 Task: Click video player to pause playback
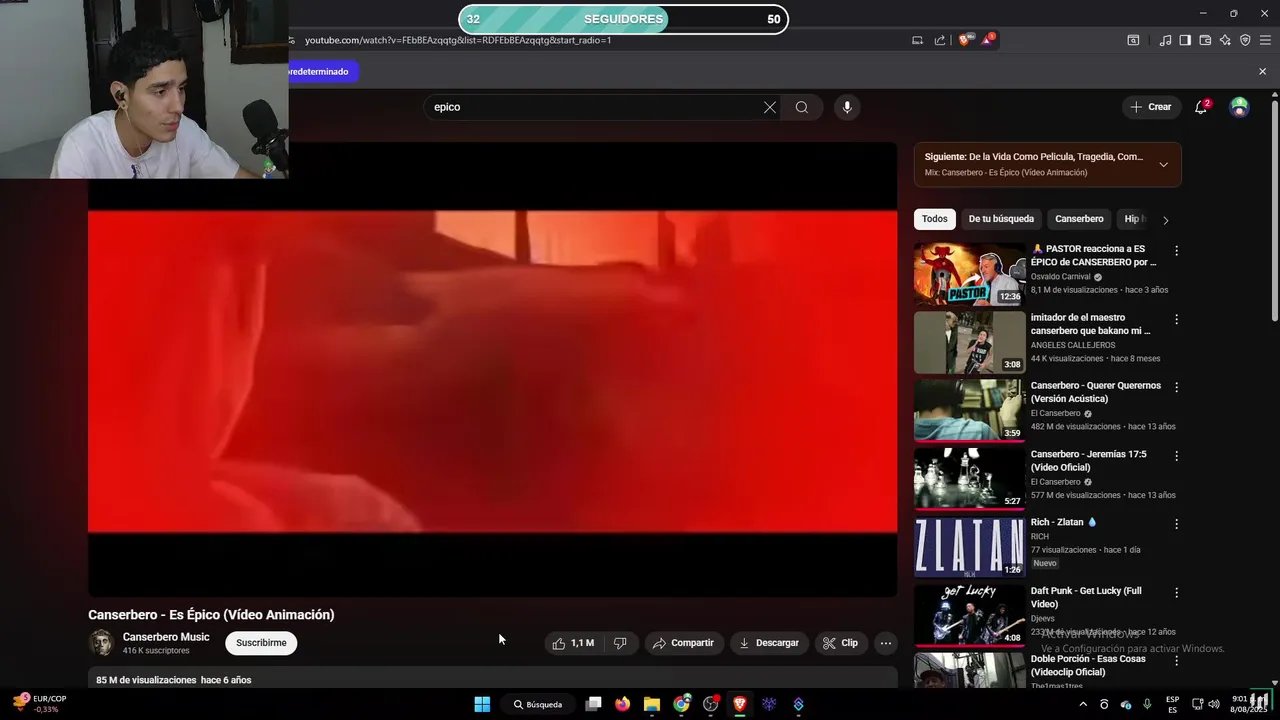tap(492, 370)
